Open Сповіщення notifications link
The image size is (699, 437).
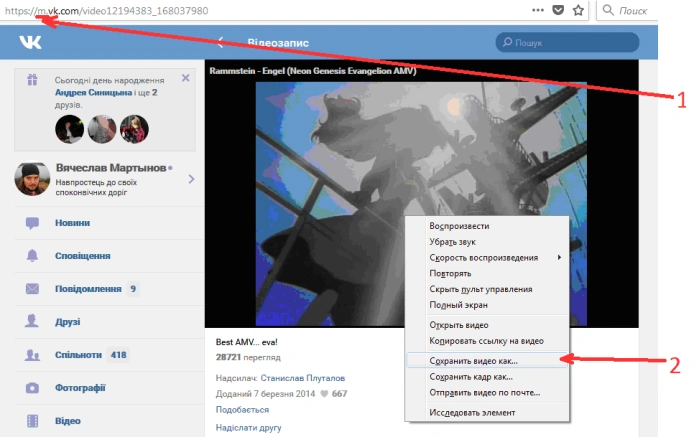point(82,256)
